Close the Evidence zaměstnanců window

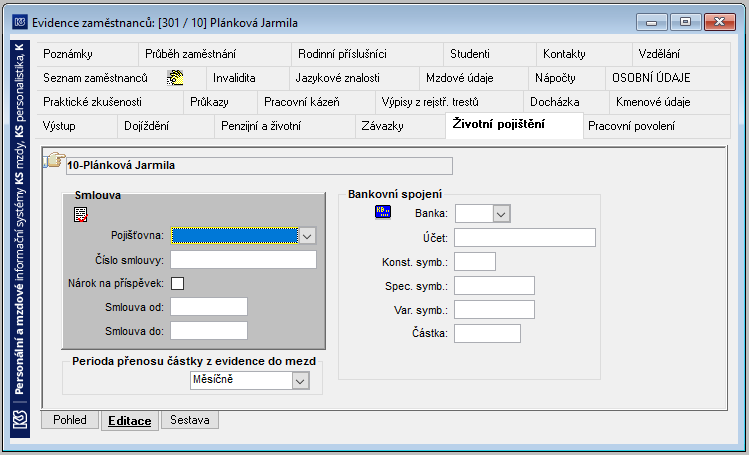click(x=720, y=22)
